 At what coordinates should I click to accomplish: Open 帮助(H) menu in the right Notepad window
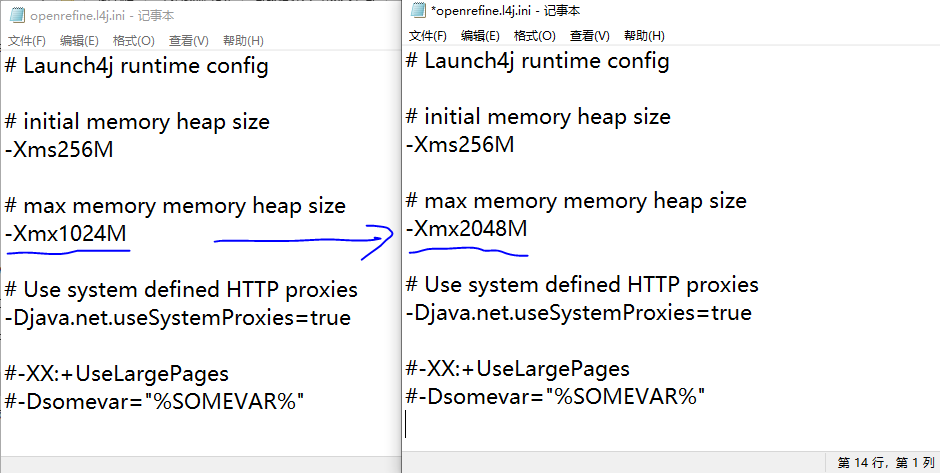(644, 36)
